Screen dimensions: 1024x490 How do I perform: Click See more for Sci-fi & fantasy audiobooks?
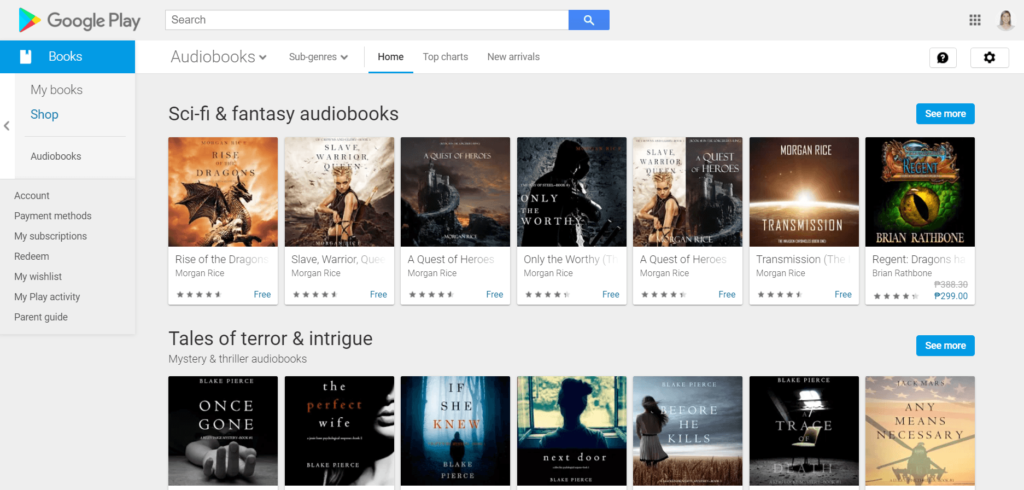[x=945, y=114]
